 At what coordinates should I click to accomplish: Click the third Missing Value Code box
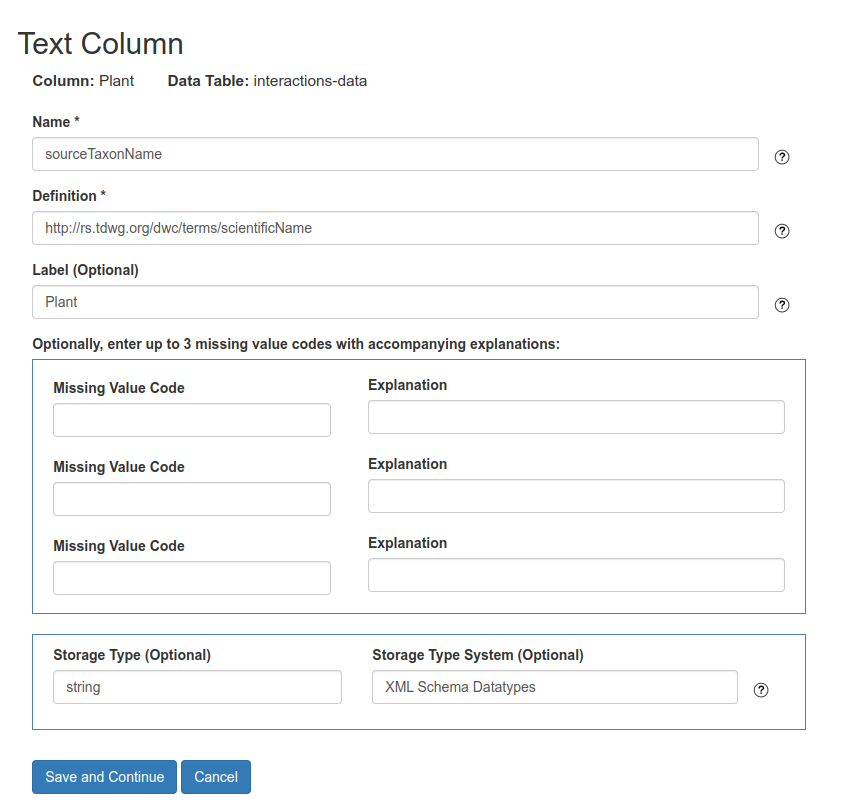pos(191,578)
